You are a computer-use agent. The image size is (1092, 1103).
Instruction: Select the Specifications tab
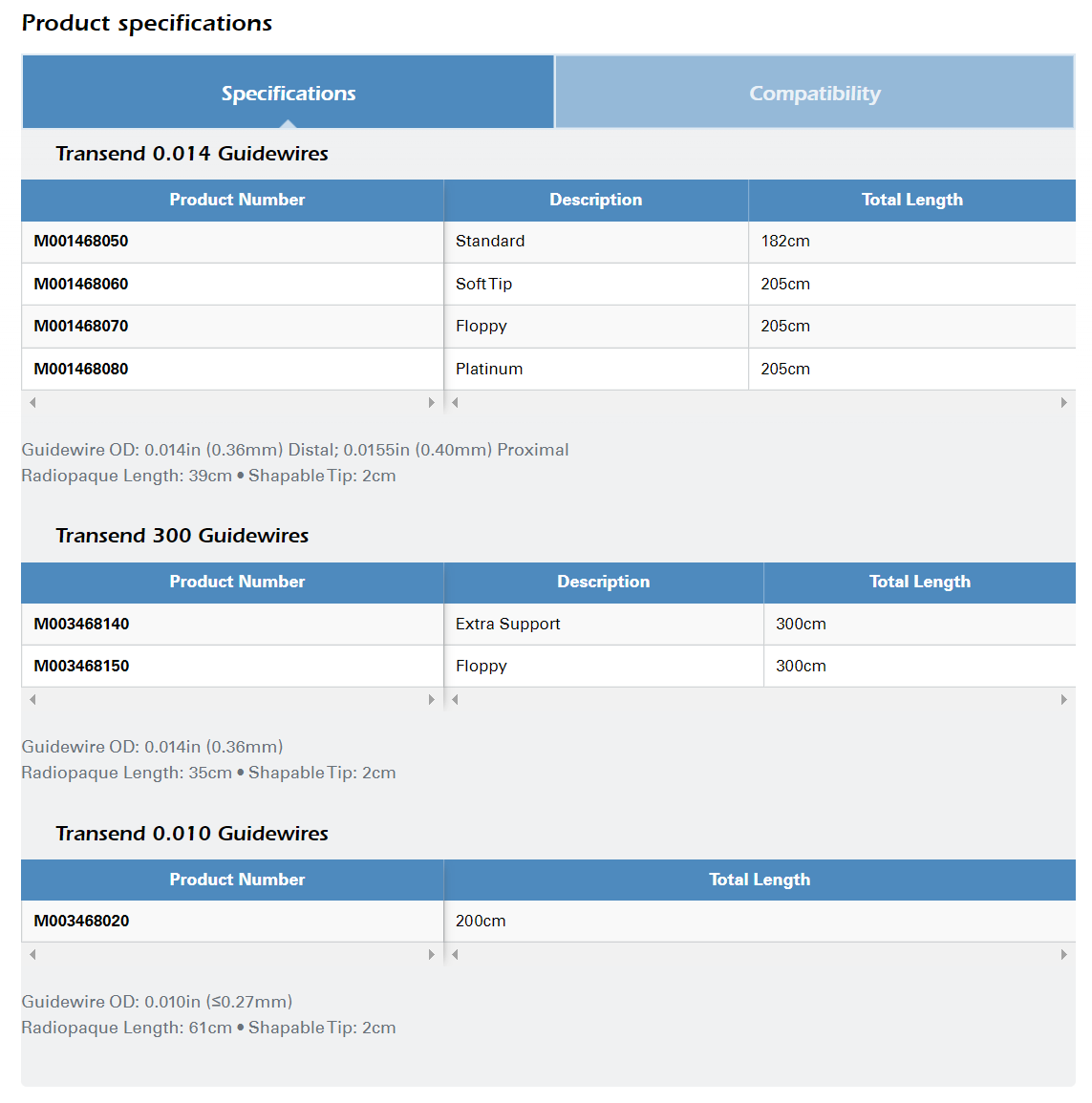click(289, 94)
